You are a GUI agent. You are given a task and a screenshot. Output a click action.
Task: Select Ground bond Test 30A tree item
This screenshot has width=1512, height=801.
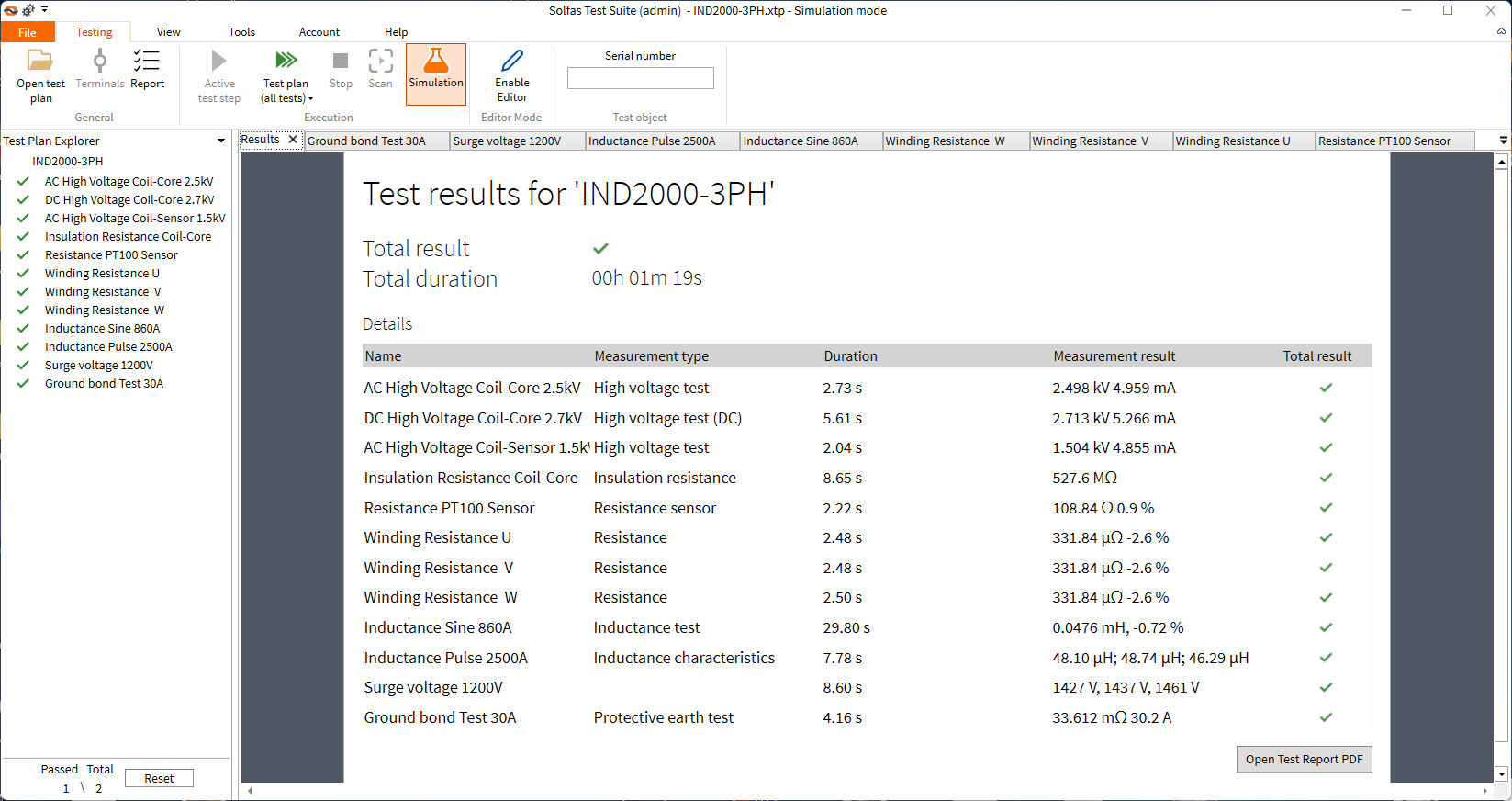[x=104, y=383]
